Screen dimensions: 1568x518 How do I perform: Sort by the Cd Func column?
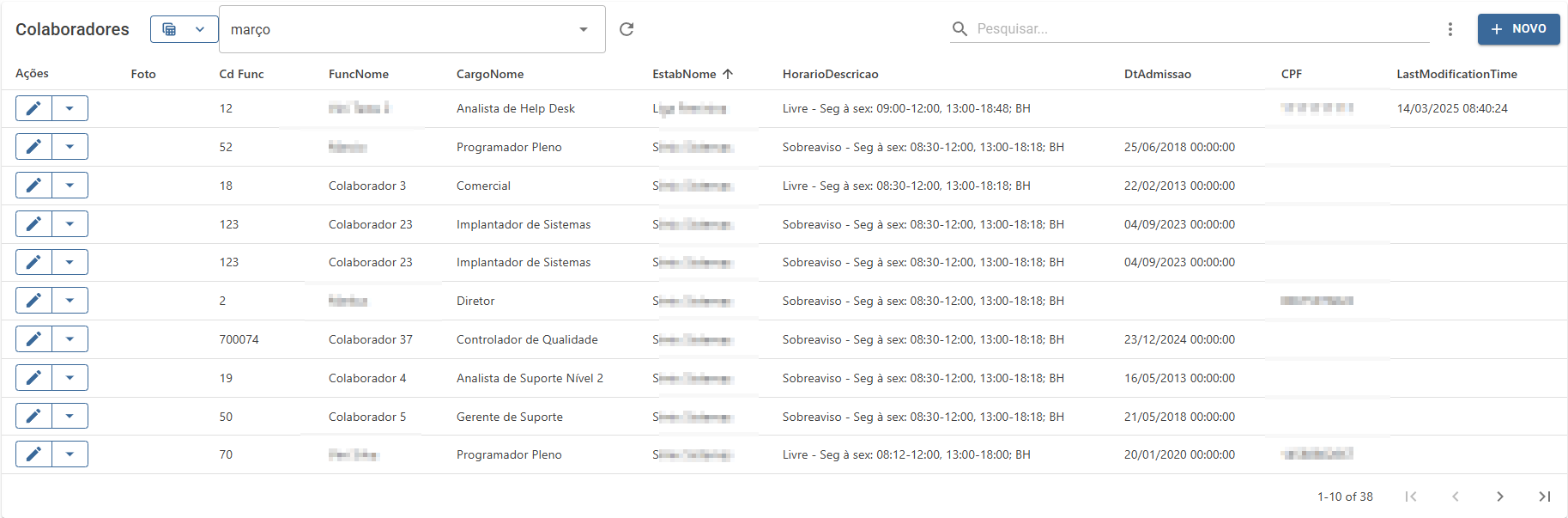[241, 74]
